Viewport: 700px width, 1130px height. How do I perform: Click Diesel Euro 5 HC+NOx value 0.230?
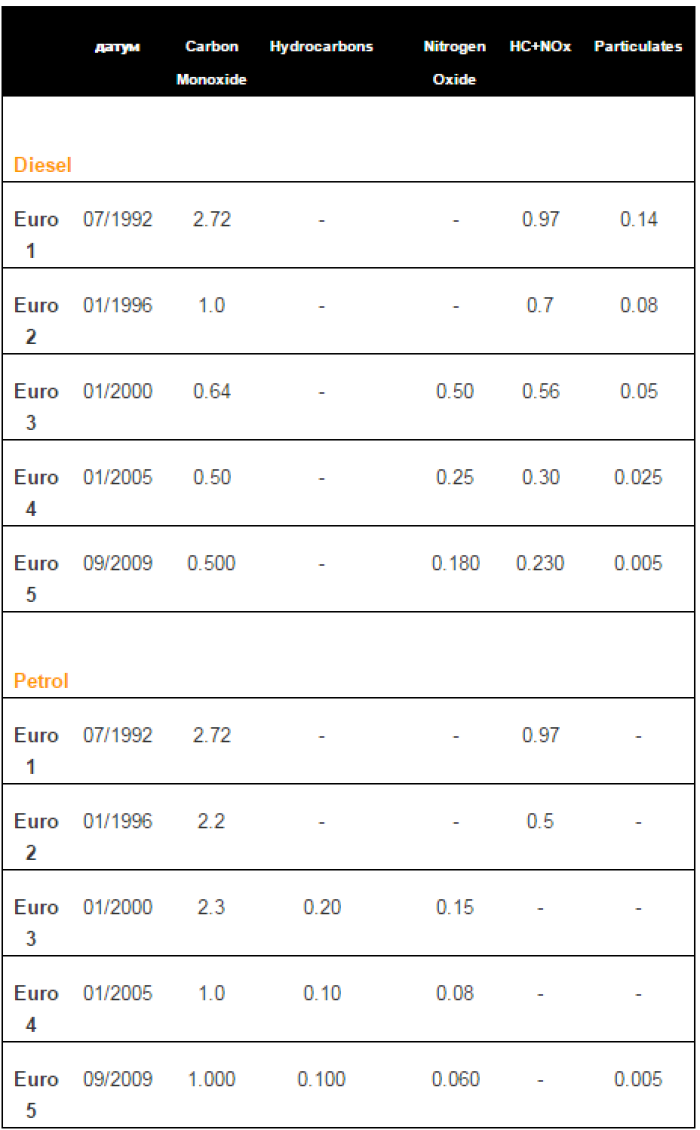(x=540, y=563)
